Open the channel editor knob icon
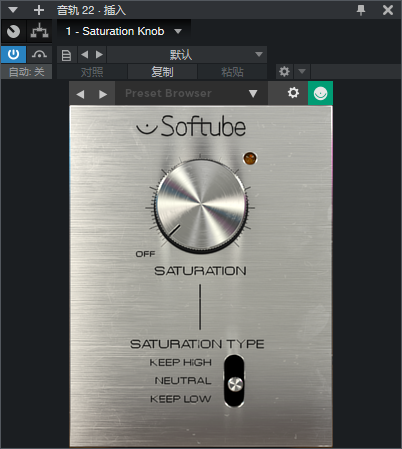The image size is (402, 449). click(13, 31)
